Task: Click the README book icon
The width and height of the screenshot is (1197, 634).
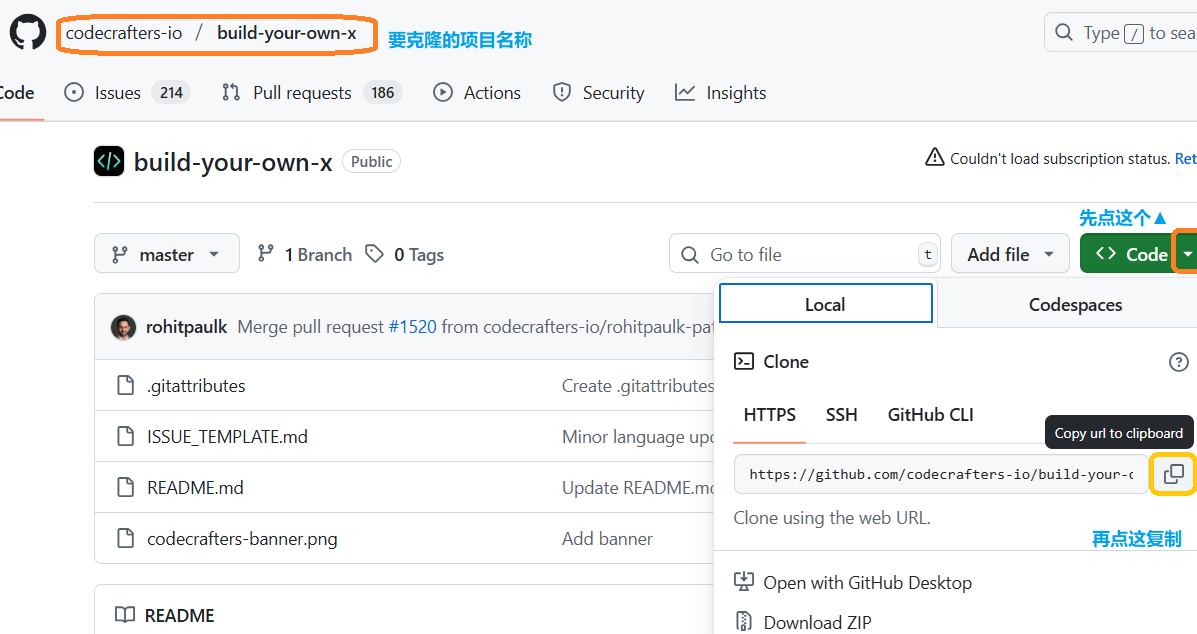Action: click(124, 615)
